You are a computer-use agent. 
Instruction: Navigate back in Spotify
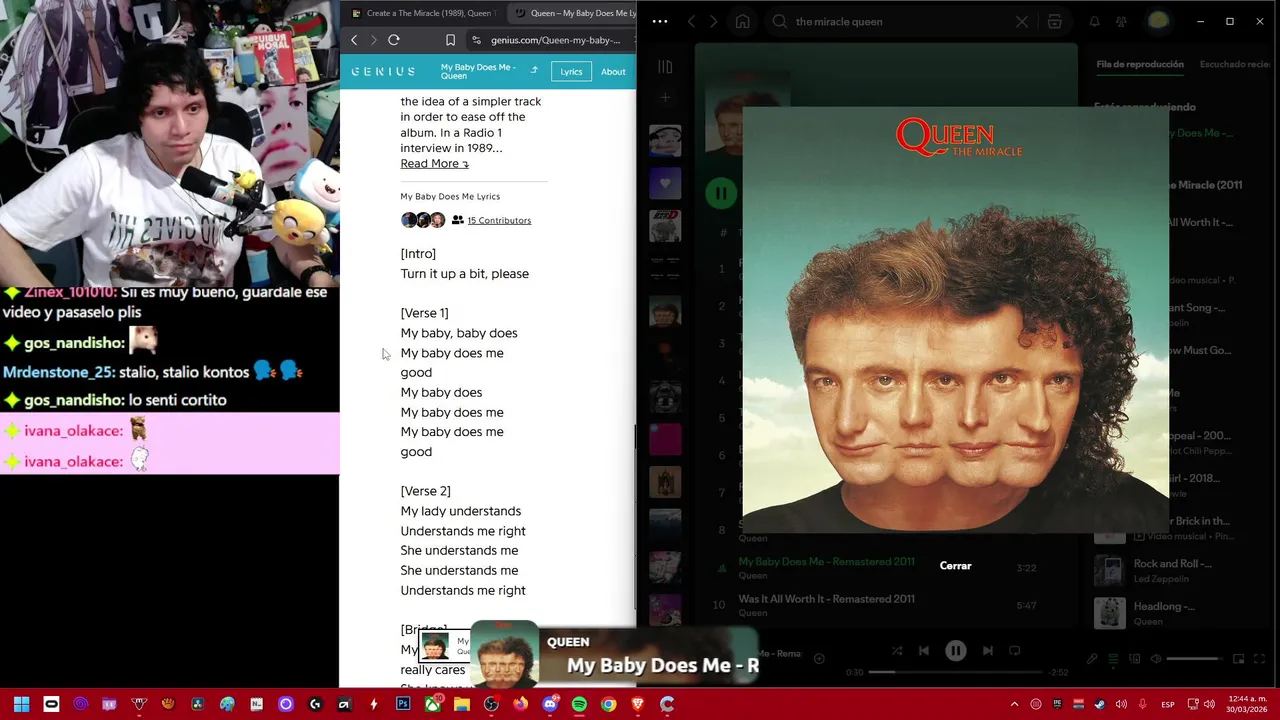(691, 21)
